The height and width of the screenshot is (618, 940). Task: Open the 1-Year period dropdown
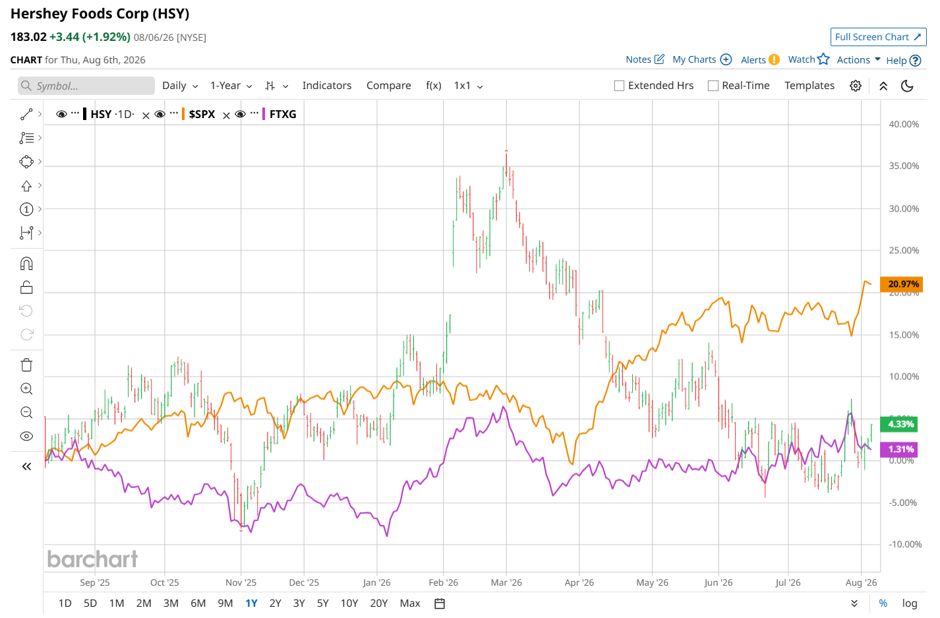pyautogui.click(x=231, y=86)
